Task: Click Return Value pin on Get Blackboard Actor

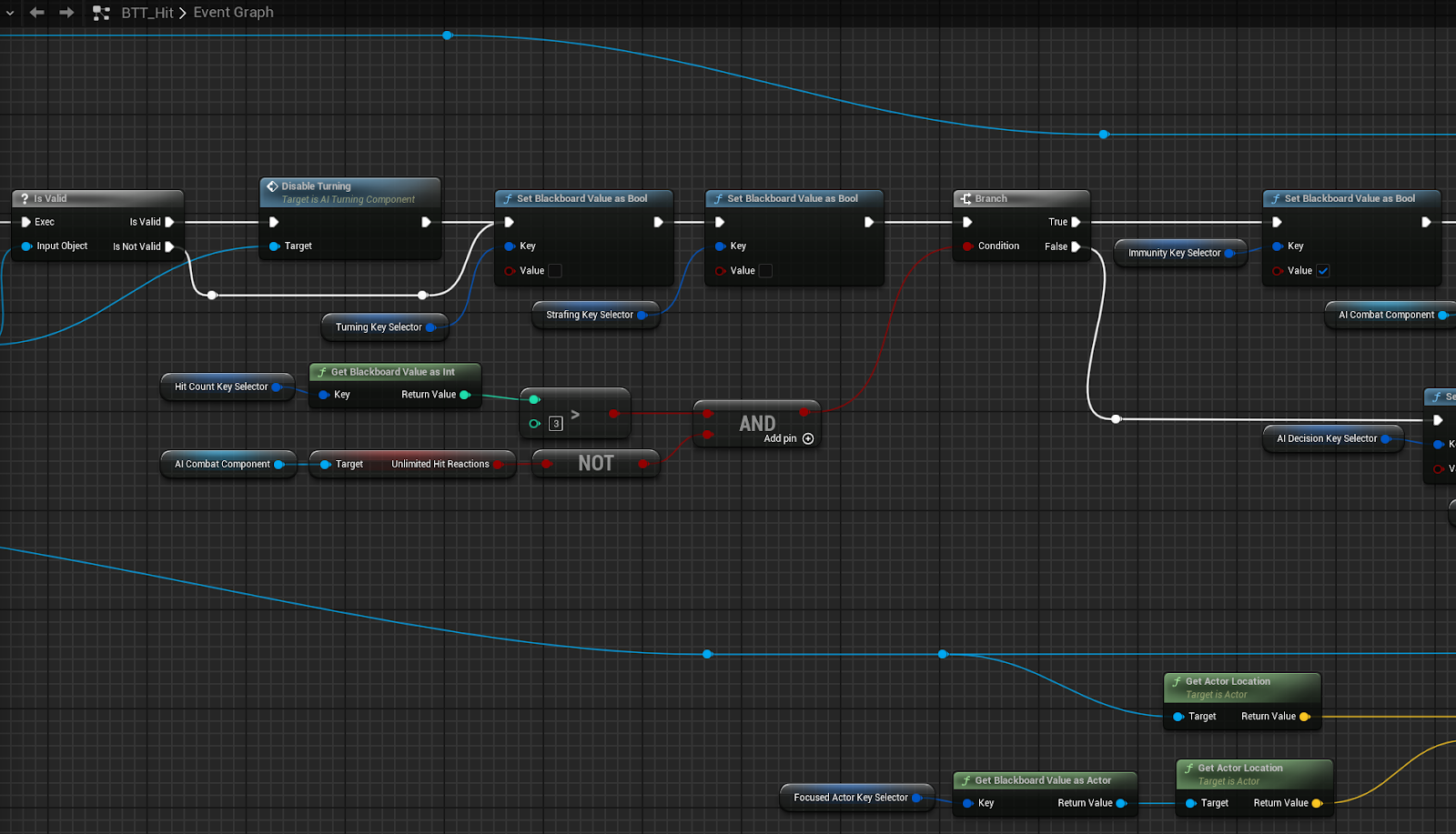Action: click(1122, 803)
